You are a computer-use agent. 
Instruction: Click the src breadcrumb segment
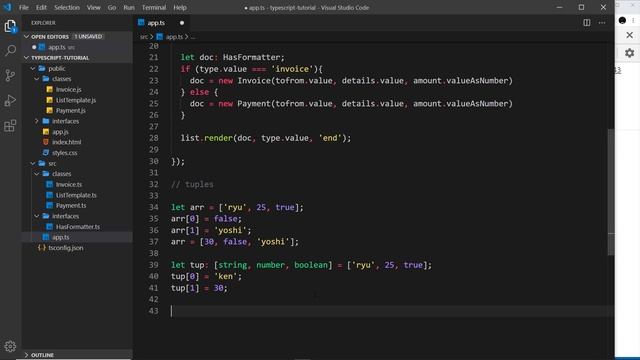click(144, 37)
